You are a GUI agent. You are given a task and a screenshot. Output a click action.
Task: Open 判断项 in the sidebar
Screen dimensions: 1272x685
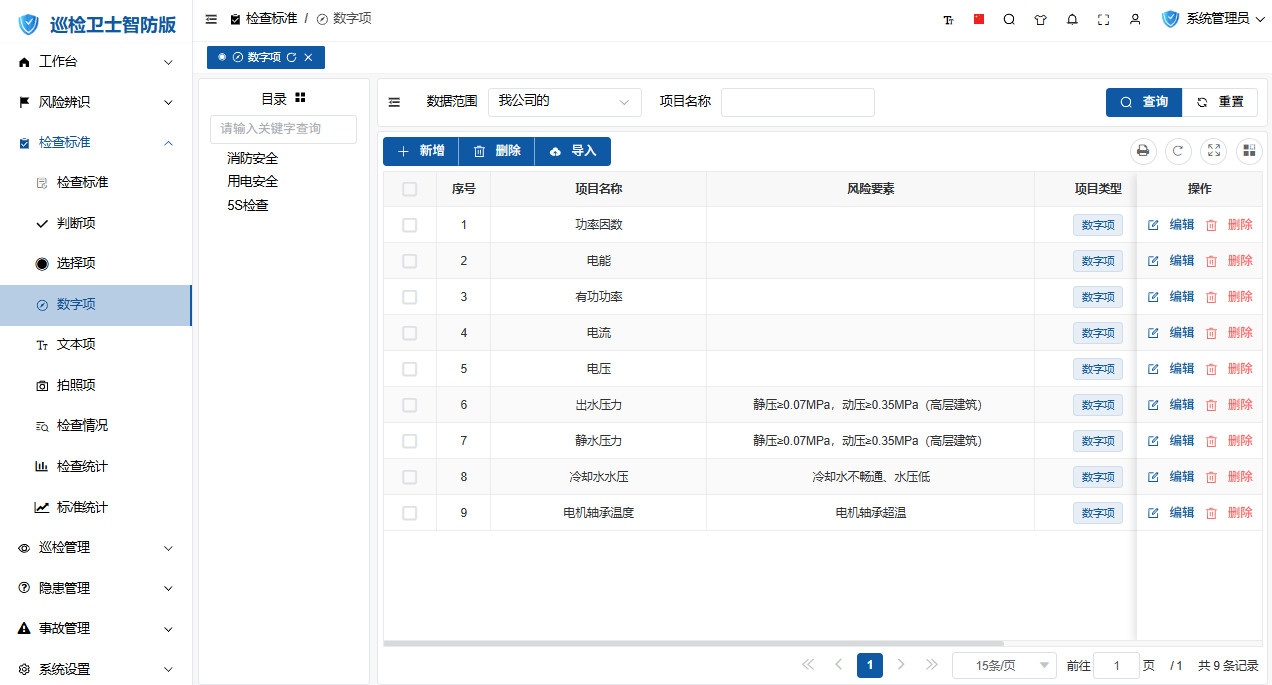[x=96, y=224]
